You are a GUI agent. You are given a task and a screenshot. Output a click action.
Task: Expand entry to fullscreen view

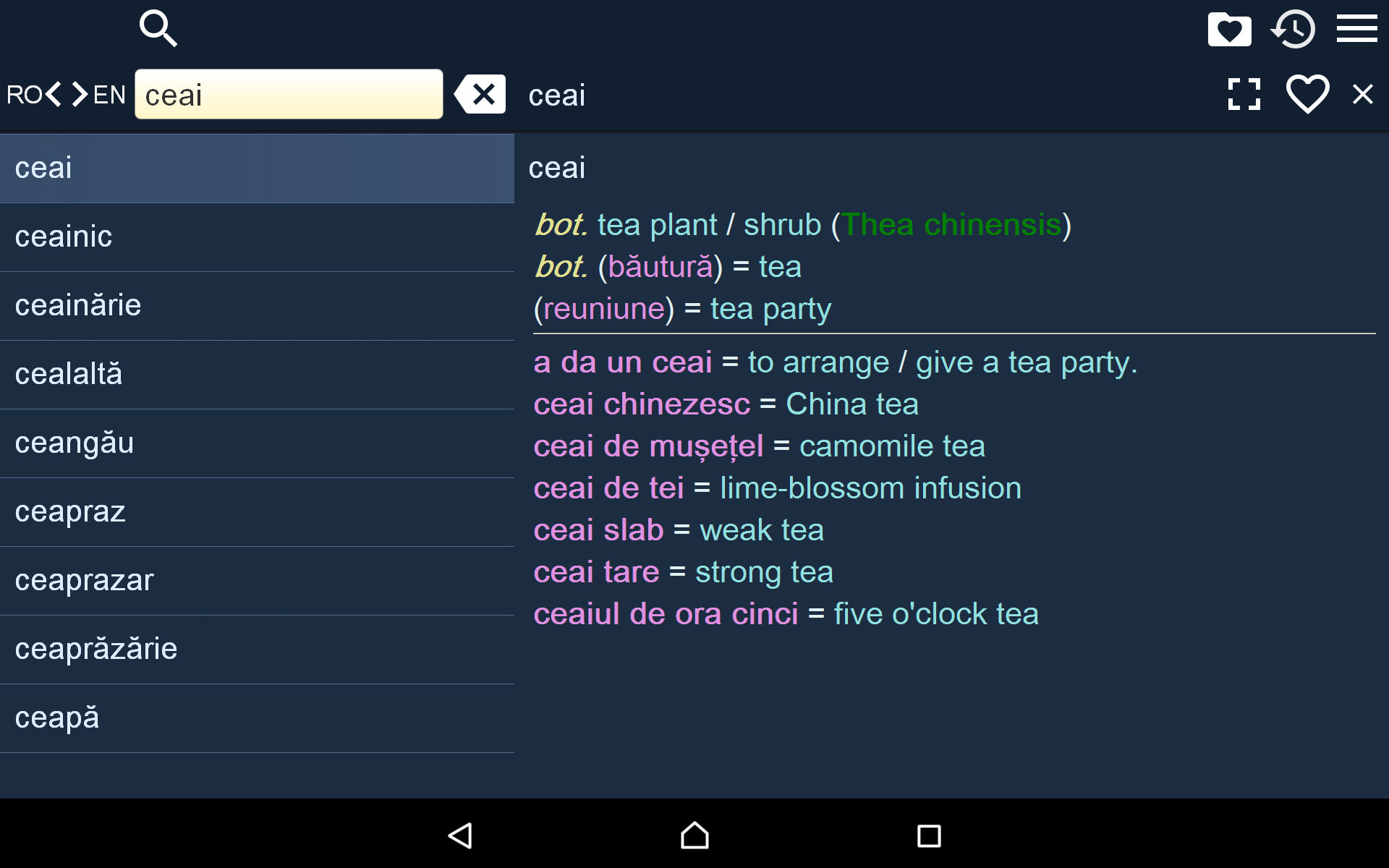pos(1244,94)
